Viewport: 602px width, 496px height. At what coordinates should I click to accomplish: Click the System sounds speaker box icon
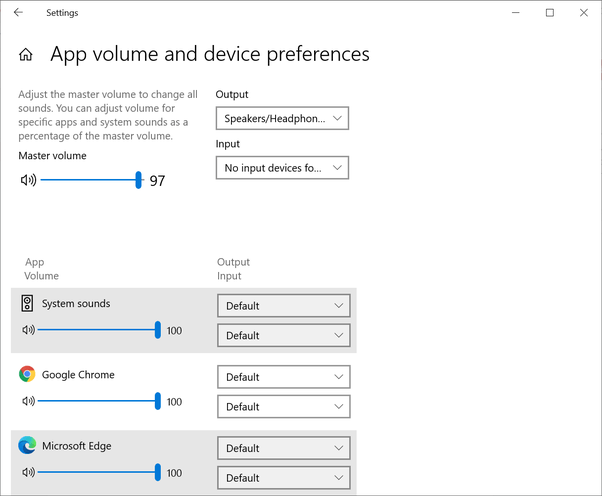tap(27, 303)
